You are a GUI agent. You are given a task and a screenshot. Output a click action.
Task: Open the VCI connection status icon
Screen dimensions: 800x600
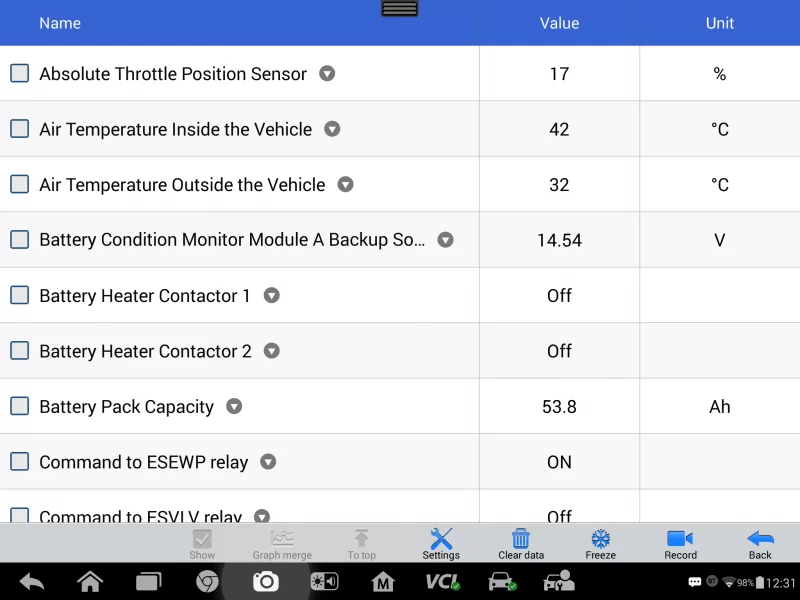tap(442, 581)
